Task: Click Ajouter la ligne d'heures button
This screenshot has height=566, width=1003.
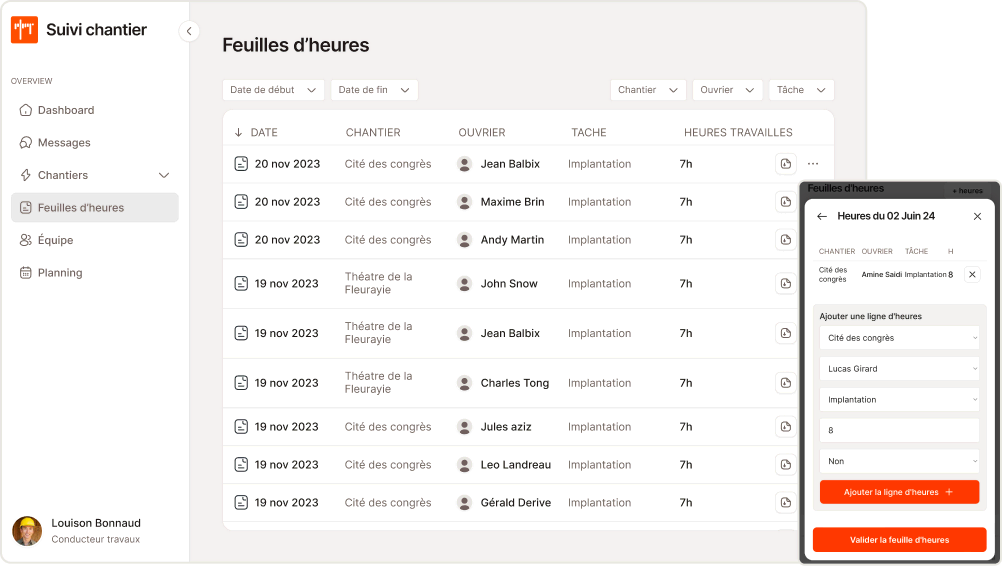Action: pos(899,492)
